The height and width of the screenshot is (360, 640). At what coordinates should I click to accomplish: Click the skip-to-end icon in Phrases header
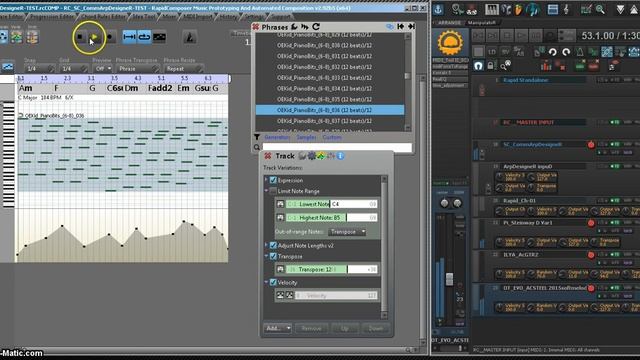411,27
